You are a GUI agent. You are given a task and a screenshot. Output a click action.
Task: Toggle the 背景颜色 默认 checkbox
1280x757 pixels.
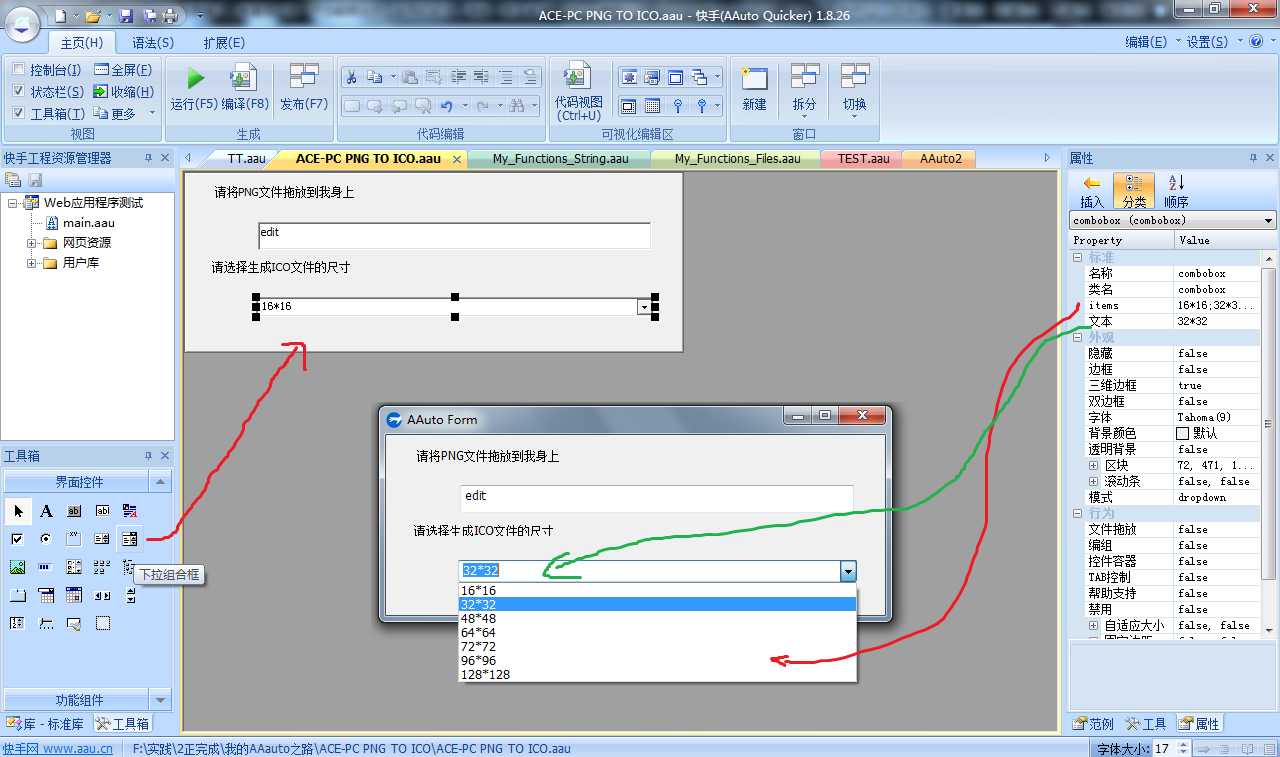click(x=1182, y=433)
